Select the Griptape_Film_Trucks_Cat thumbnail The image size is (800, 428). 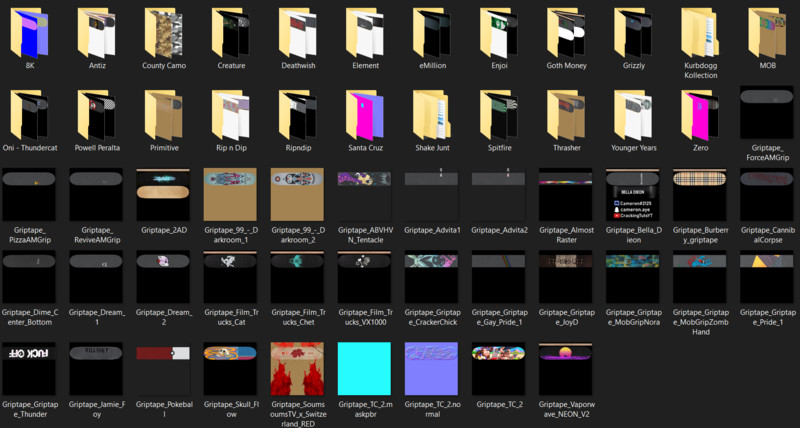click(230, 277)
